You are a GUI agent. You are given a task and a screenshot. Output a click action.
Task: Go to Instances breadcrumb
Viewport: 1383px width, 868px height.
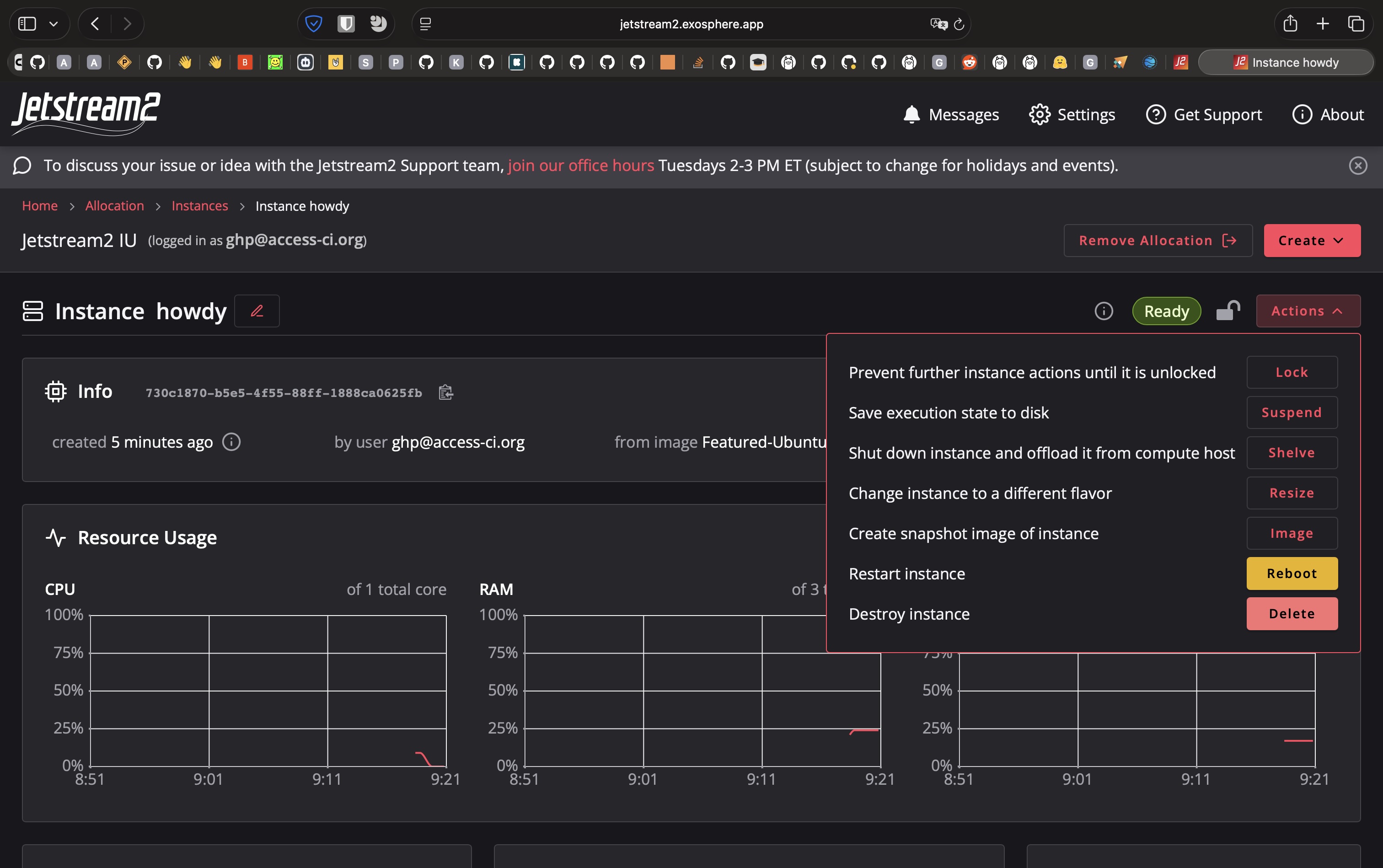coord(200,205)
